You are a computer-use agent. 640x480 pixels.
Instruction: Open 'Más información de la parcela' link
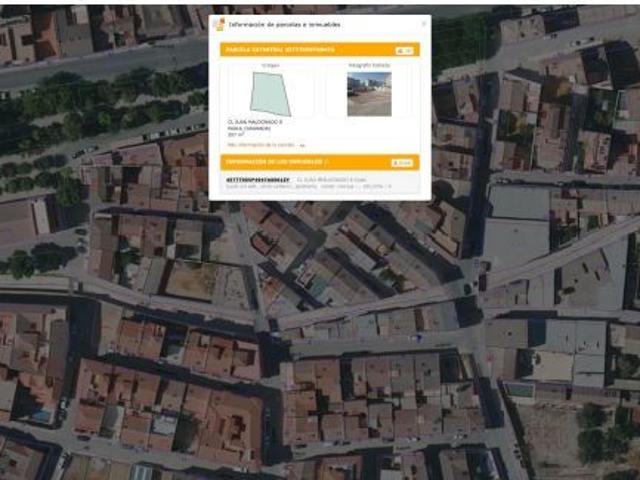[260, 145]
